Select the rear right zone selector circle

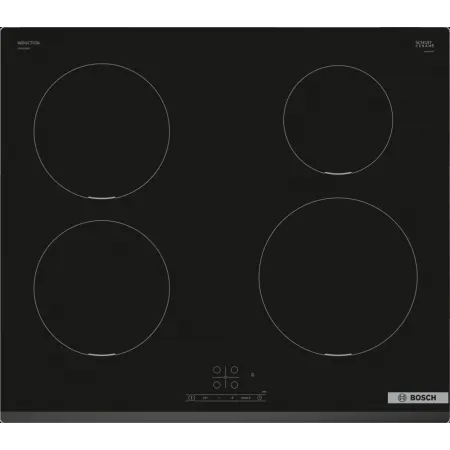pyautogui.click(x=235, y=370)
